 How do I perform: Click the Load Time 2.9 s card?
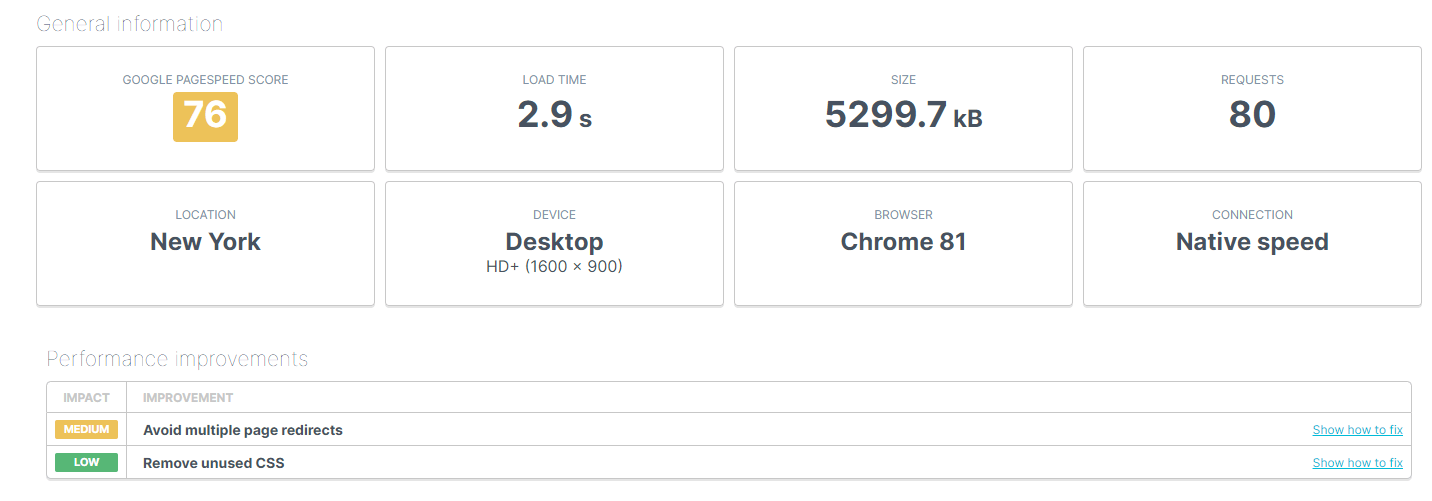click(554, 108)
